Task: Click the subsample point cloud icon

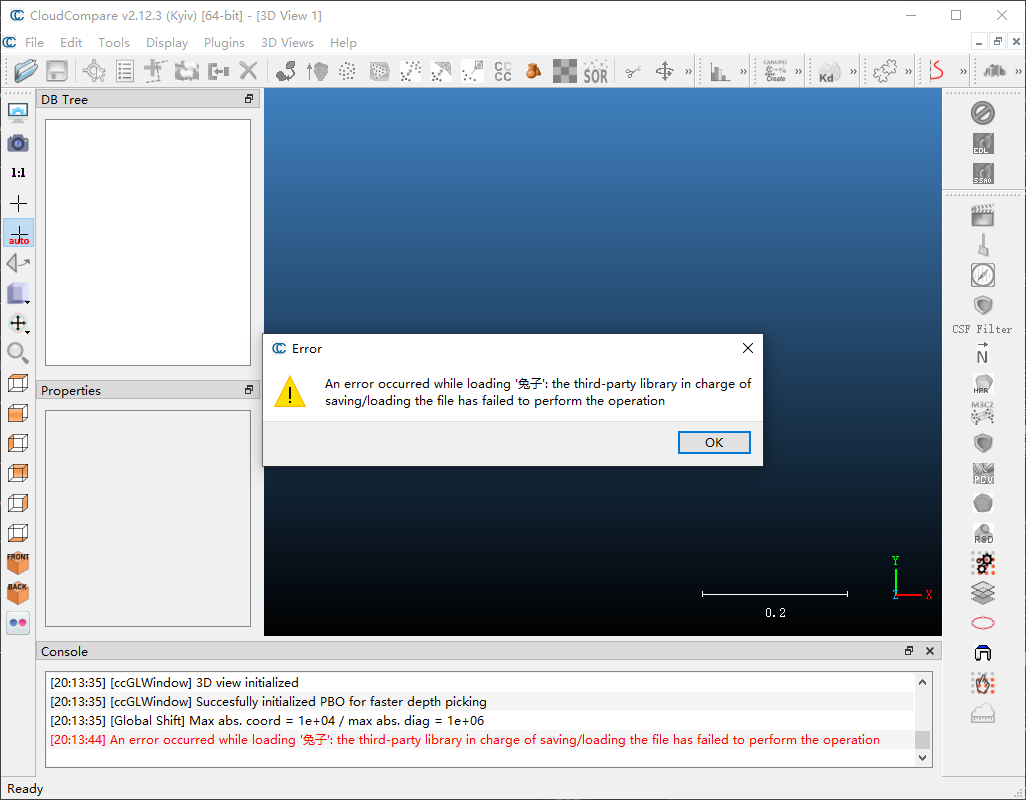Action: pos(347,71)
